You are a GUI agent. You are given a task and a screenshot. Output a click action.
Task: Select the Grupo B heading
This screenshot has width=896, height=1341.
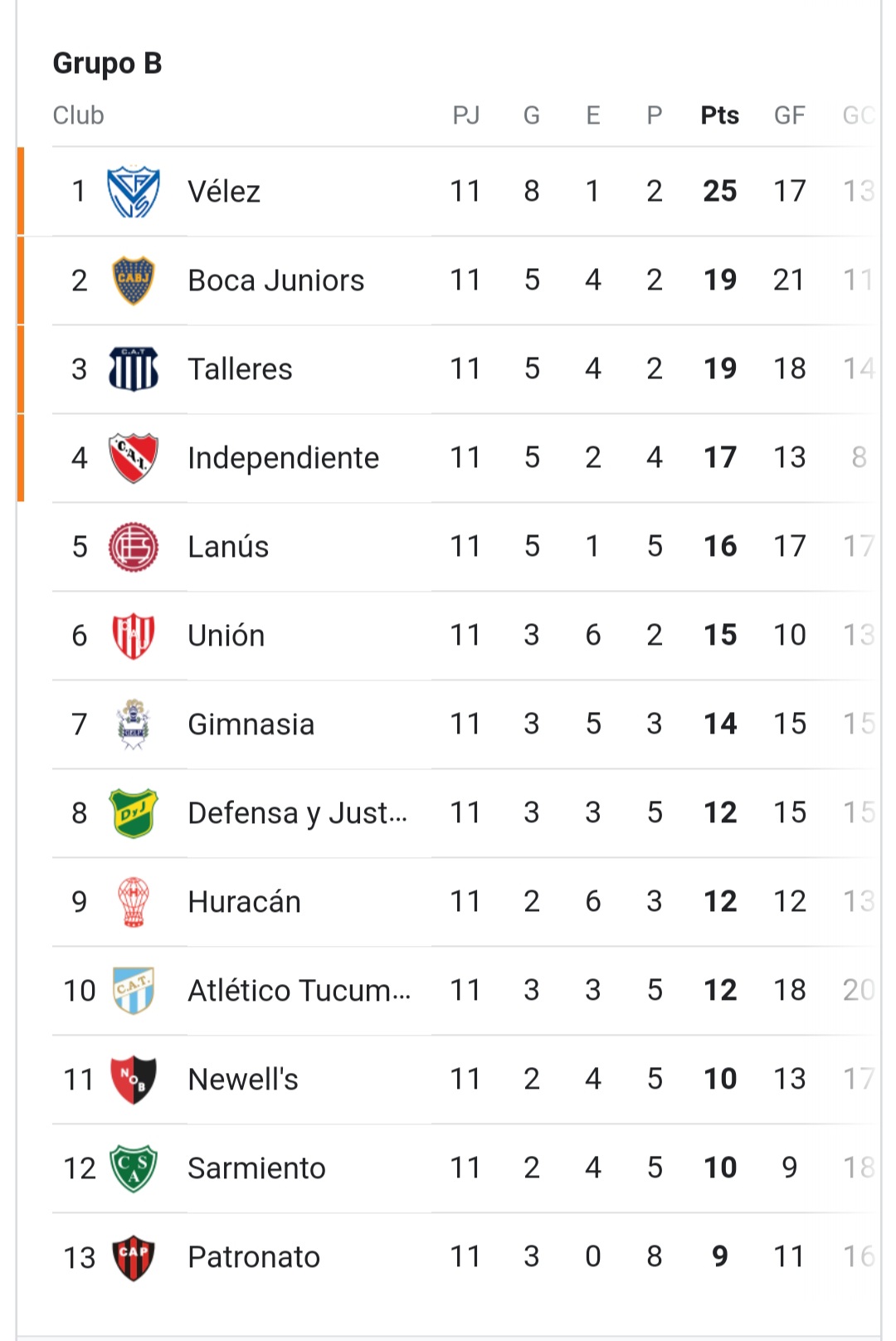(107, 63)
